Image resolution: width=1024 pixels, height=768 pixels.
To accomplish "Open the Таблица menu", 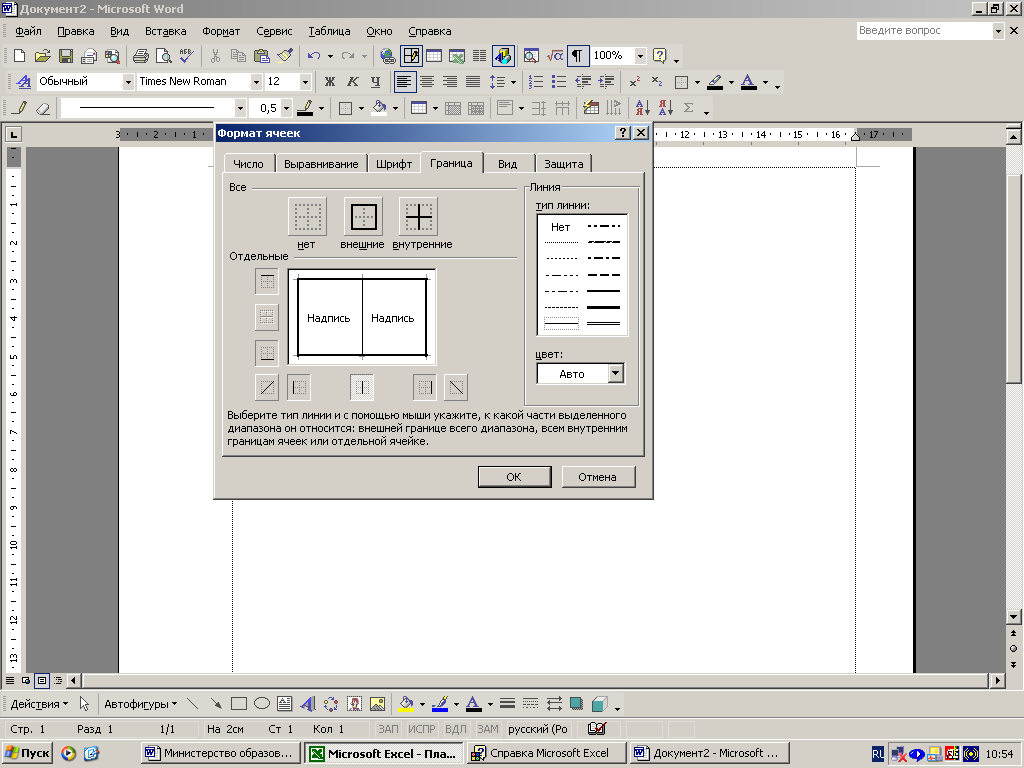I will [329, 31].
